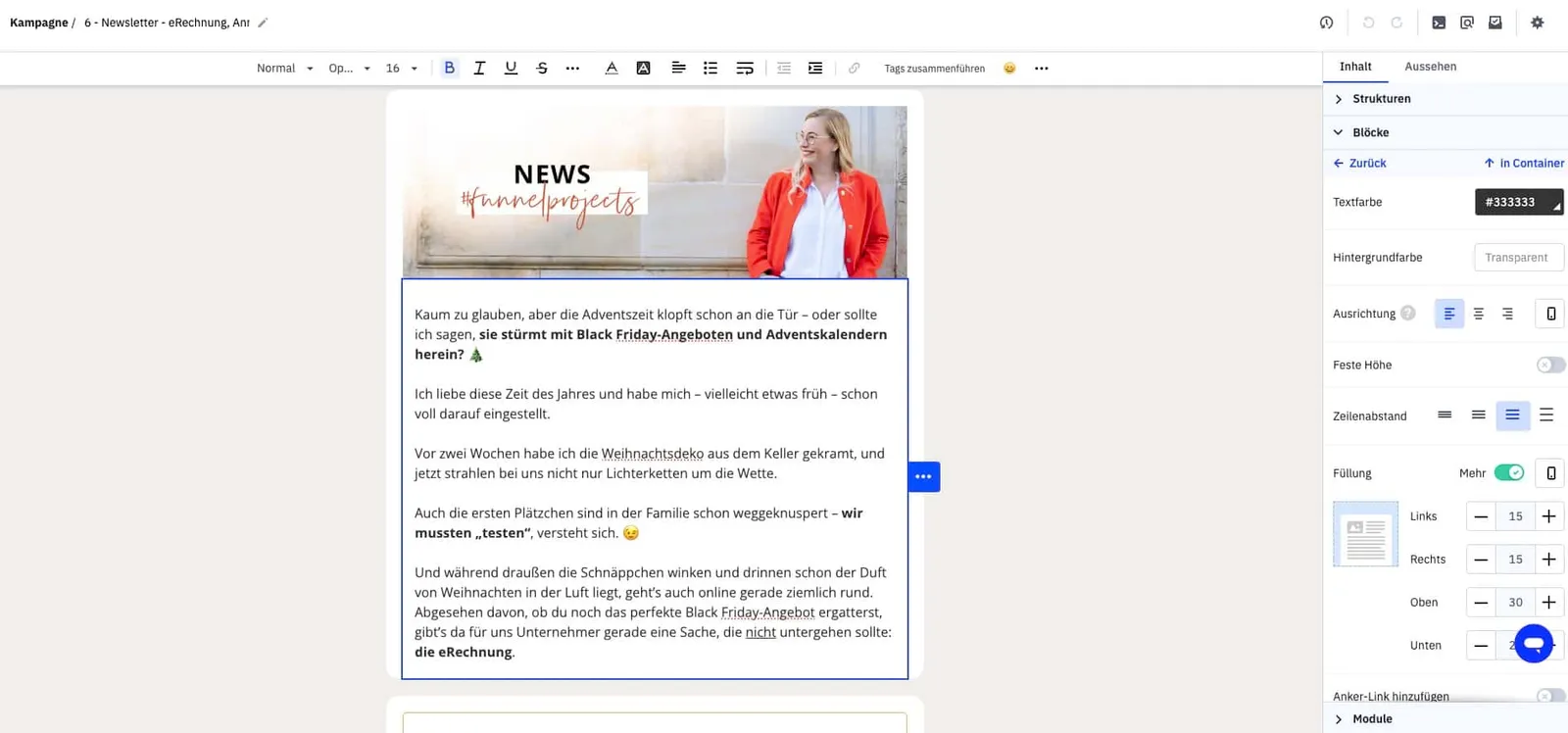Insert a bulleted list
This screenshot has height=733, width=1568.
pyautogui.click(x=710, y=68)
